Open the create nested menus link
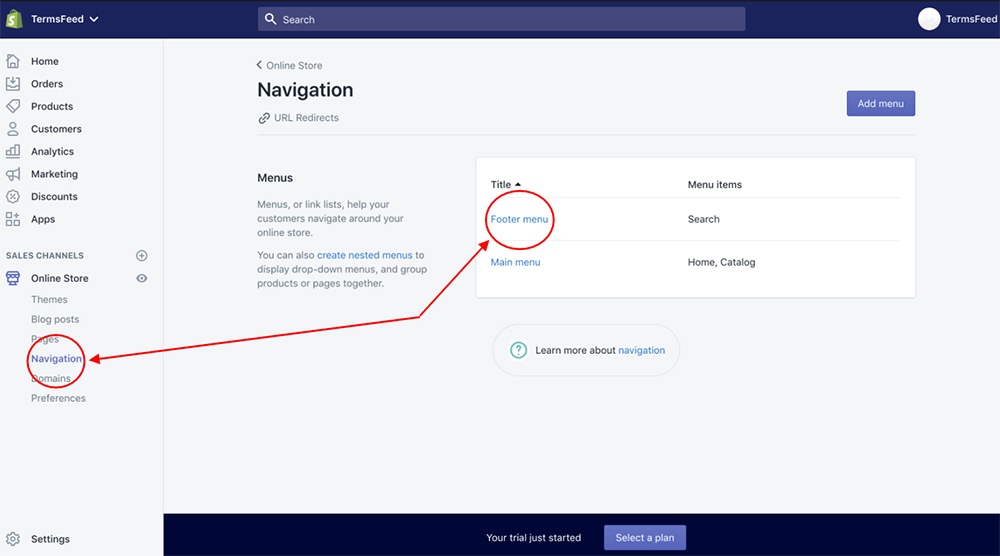Image resolution: width=1000 pixels, height=556 pixels. [365, 255]
